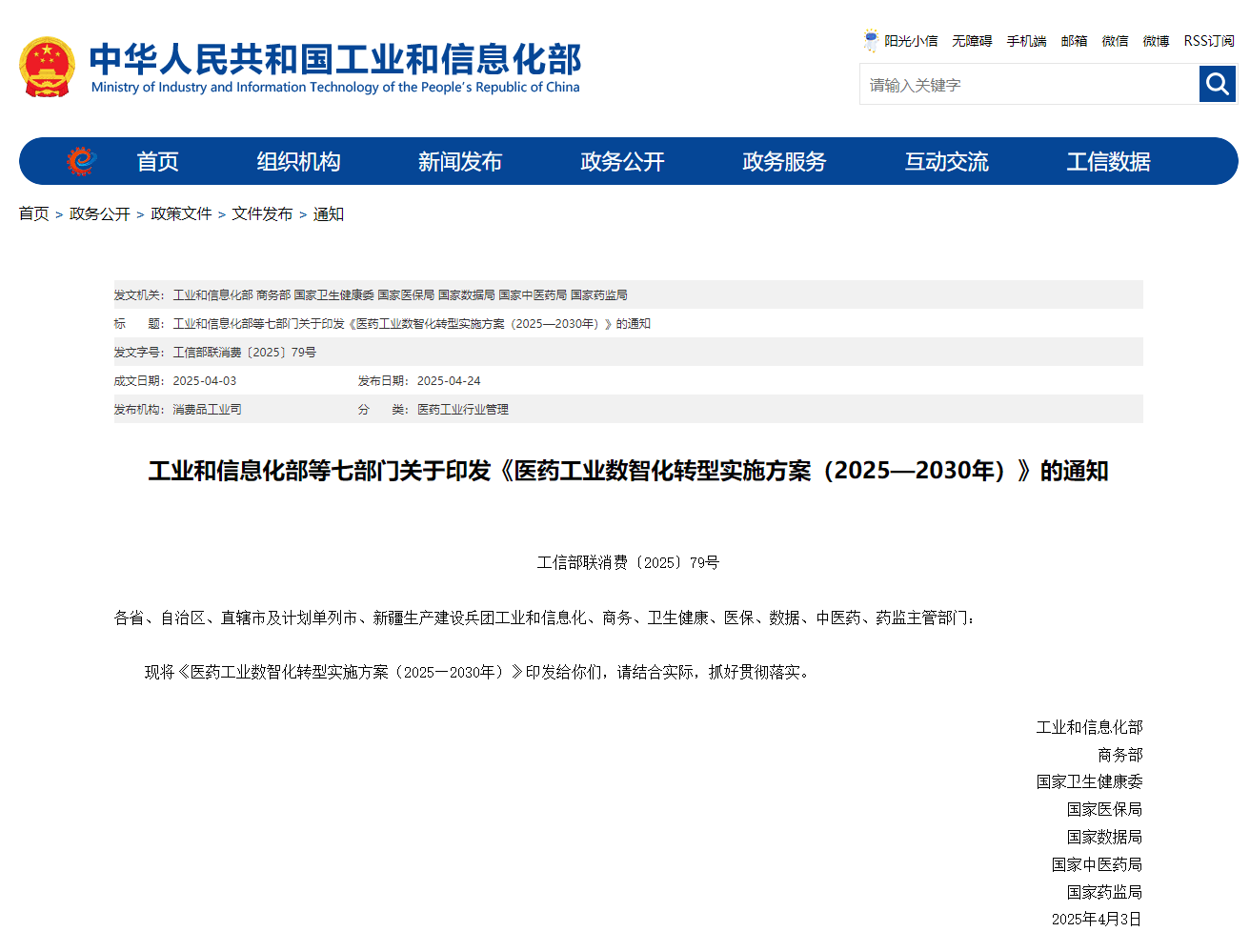Click the 邮箱 link in the header
Screen dimensions: 1250x952
[1074, 41]
